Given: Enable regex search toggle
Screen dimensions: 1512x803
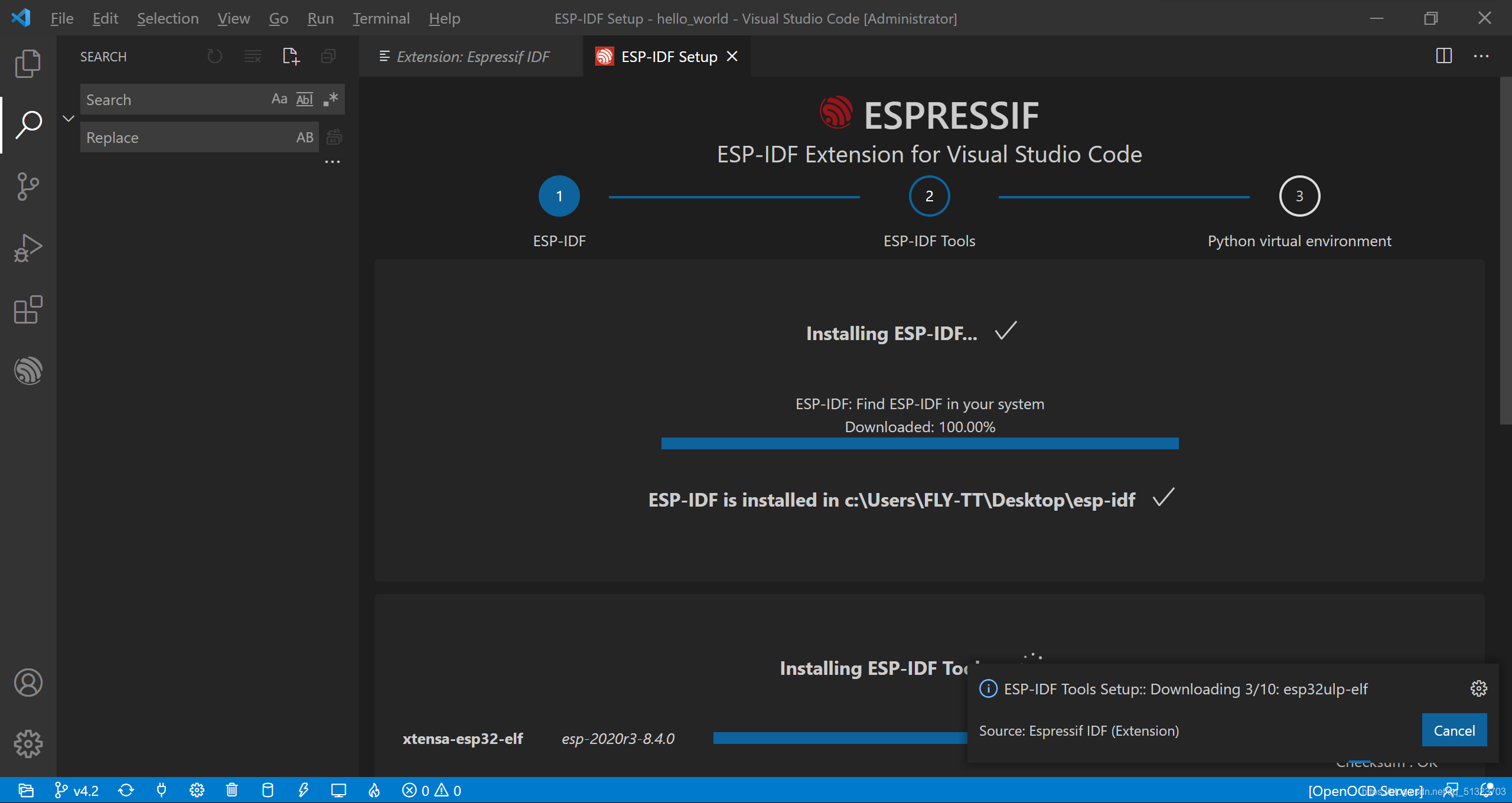Looking at the screenshot, I should click(332, 99).
